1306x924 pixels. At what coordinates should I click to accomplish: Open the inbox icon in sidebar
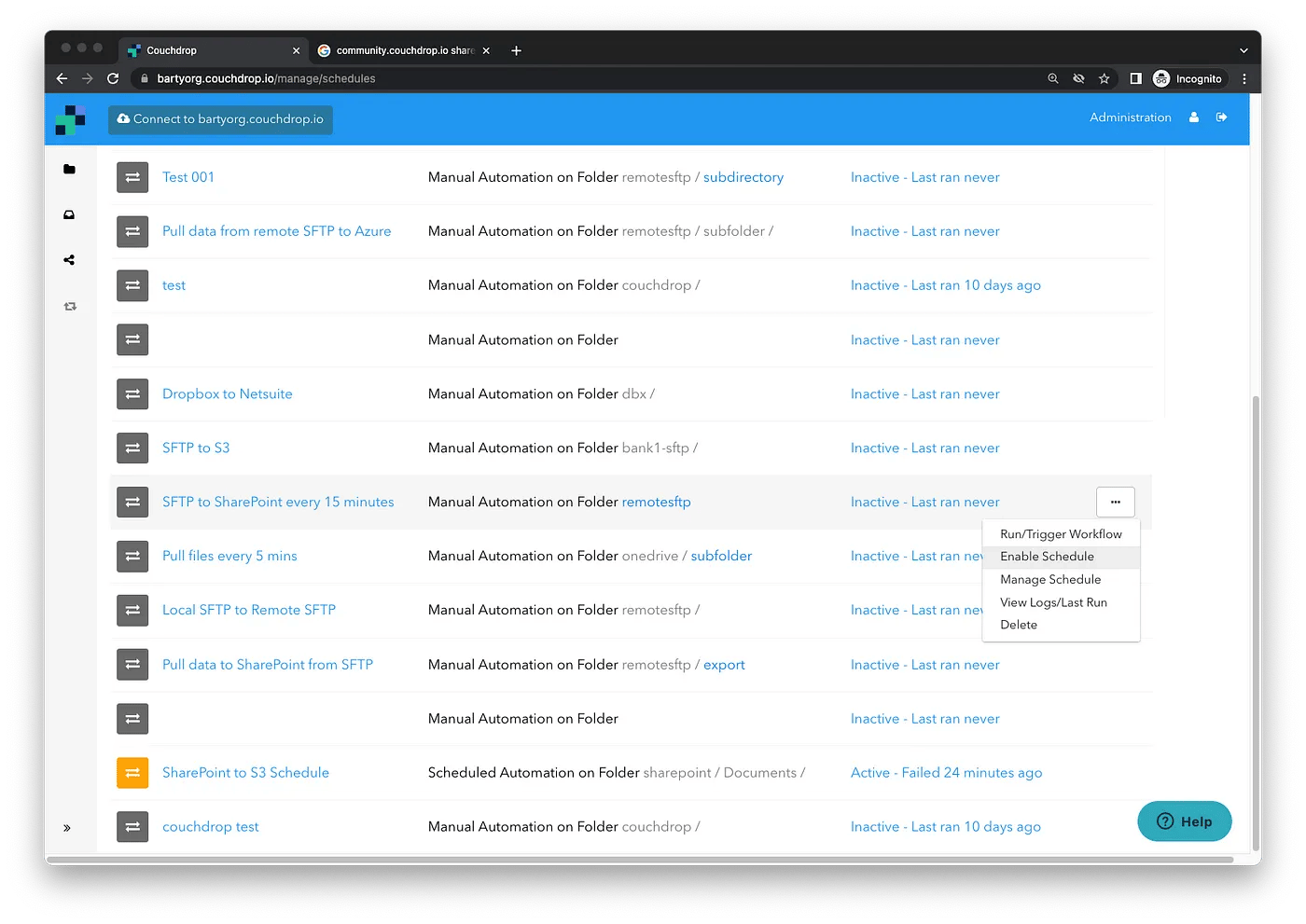69,215
